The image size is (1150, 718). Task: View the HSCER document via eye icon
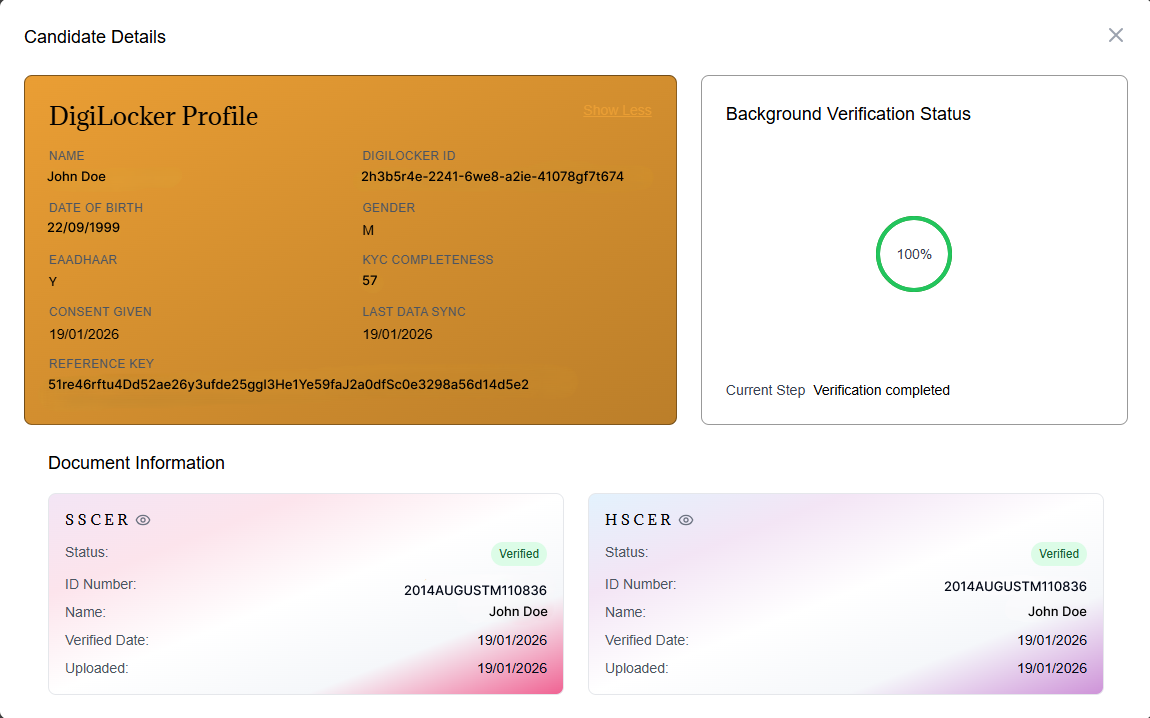click(686, 520)
